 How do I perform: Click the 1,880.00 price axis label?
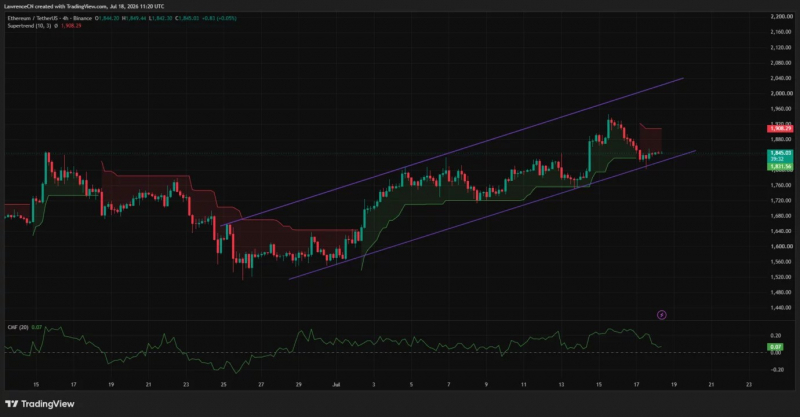(x=781, y=139)
